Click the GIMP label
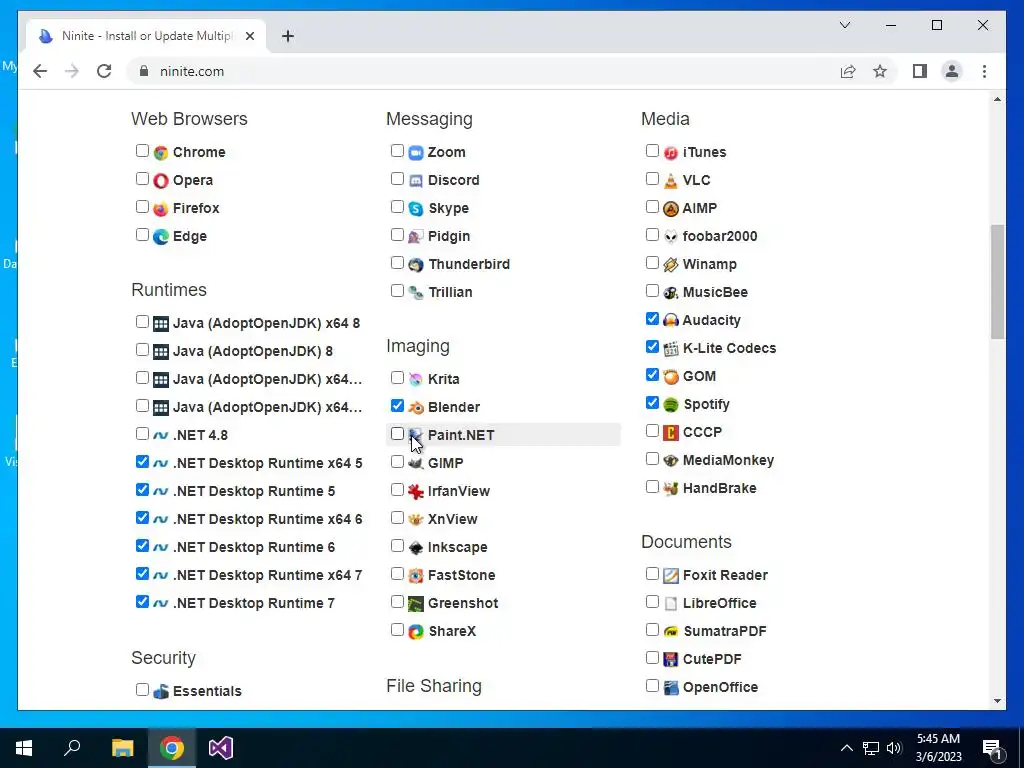1024x768 pixels. (x=445, y=463)
